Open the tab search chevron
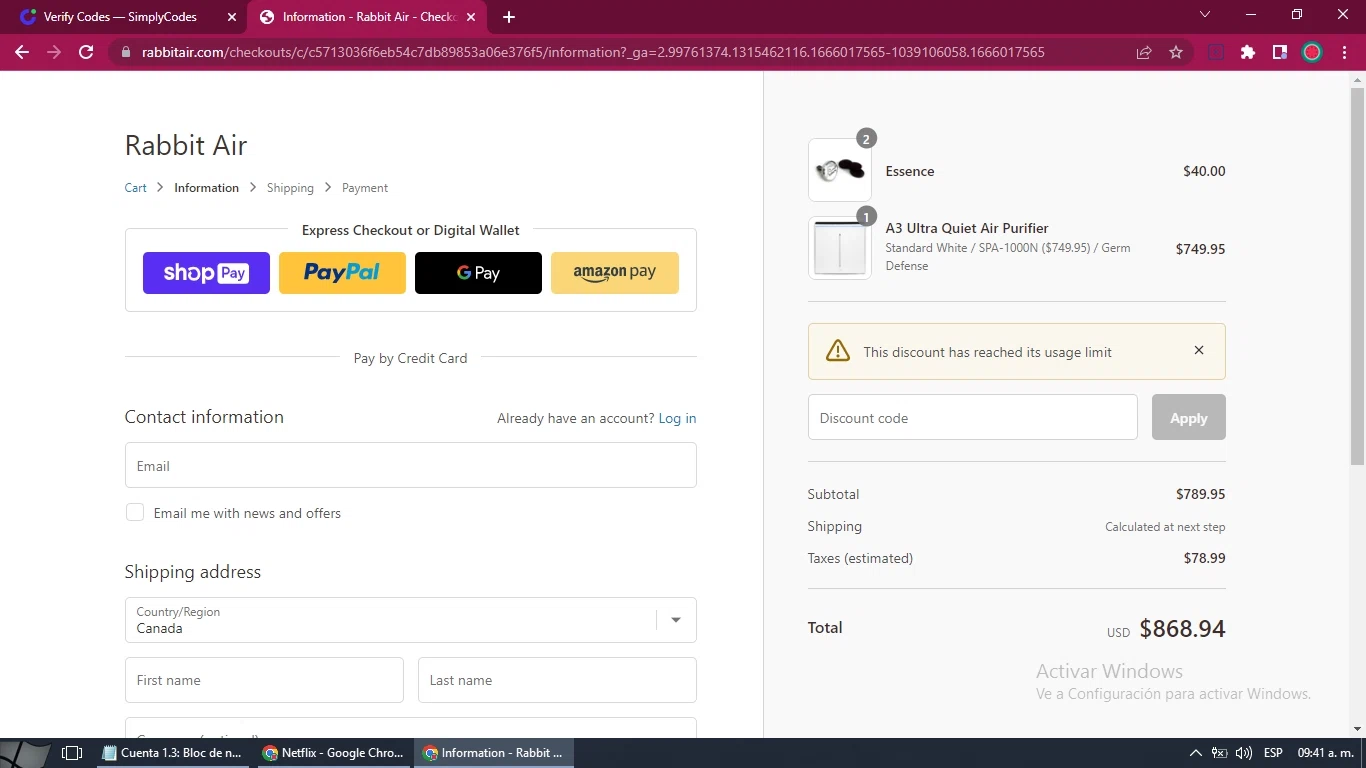The height and width of the screenshot is (768, 1366). coord(1205,14)
